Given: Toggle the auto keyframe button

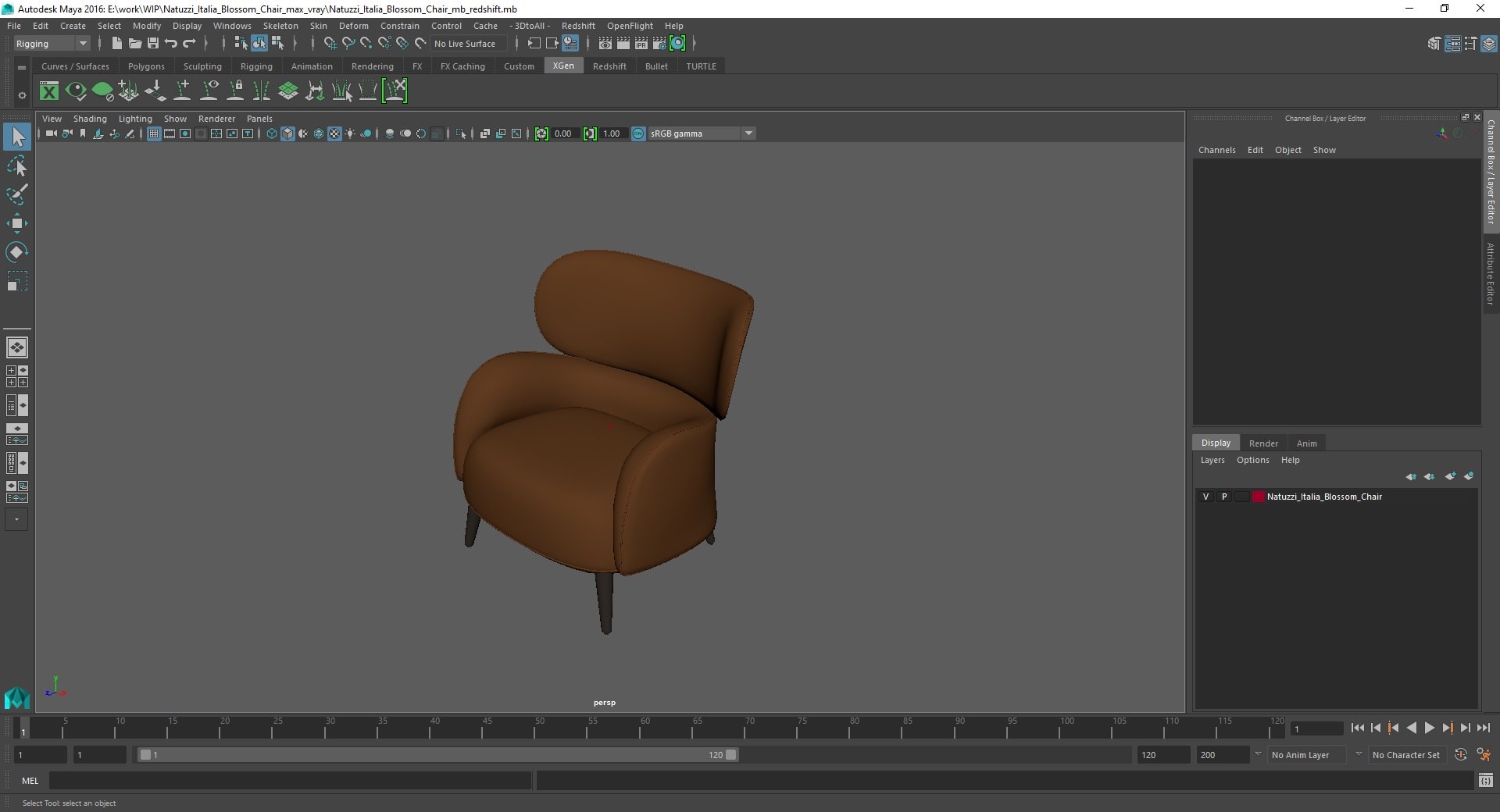Looking at the screenshot, I should (x=1461, y=755).
